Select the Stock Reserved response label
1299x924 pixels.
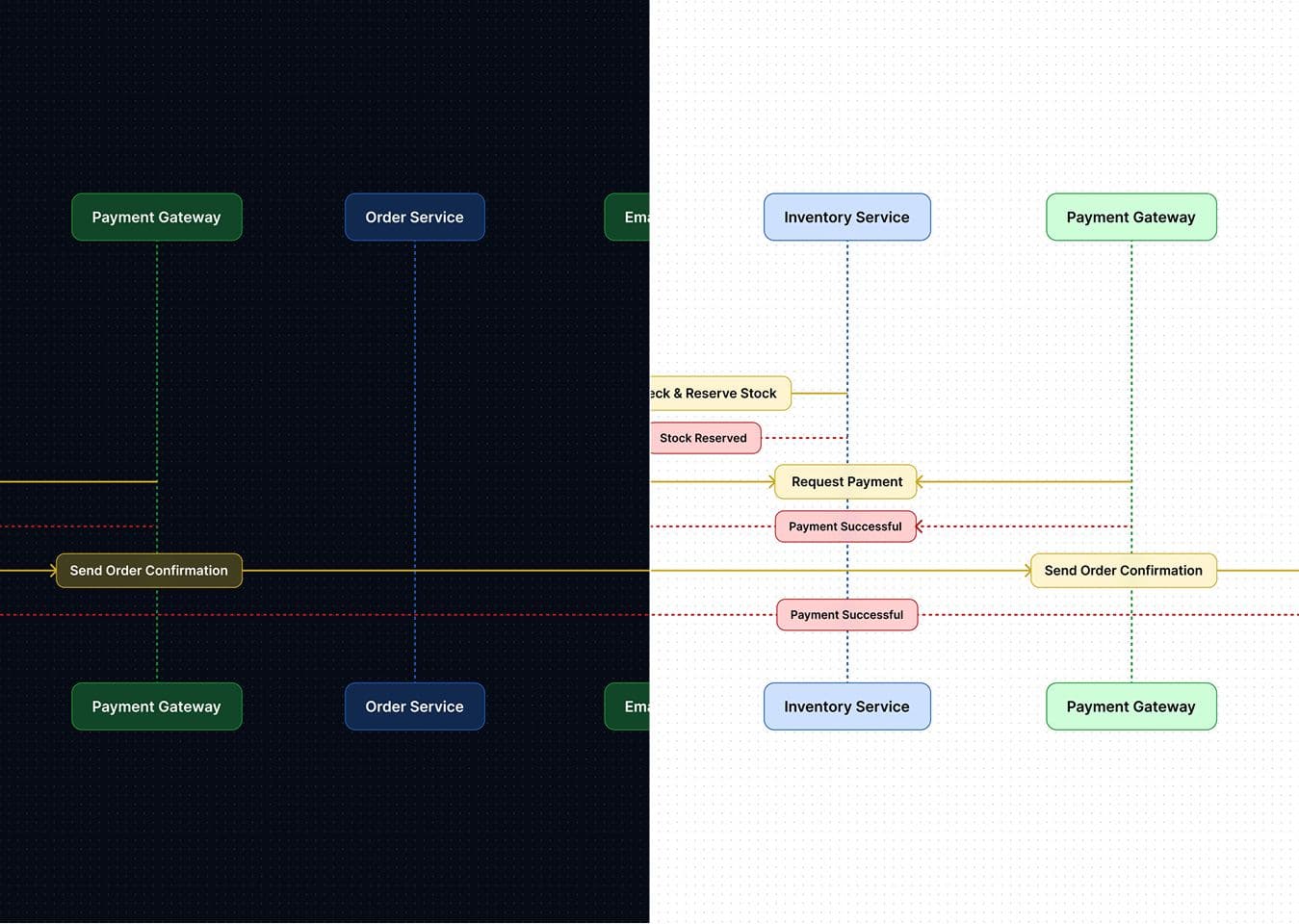(x=704, y=438)
